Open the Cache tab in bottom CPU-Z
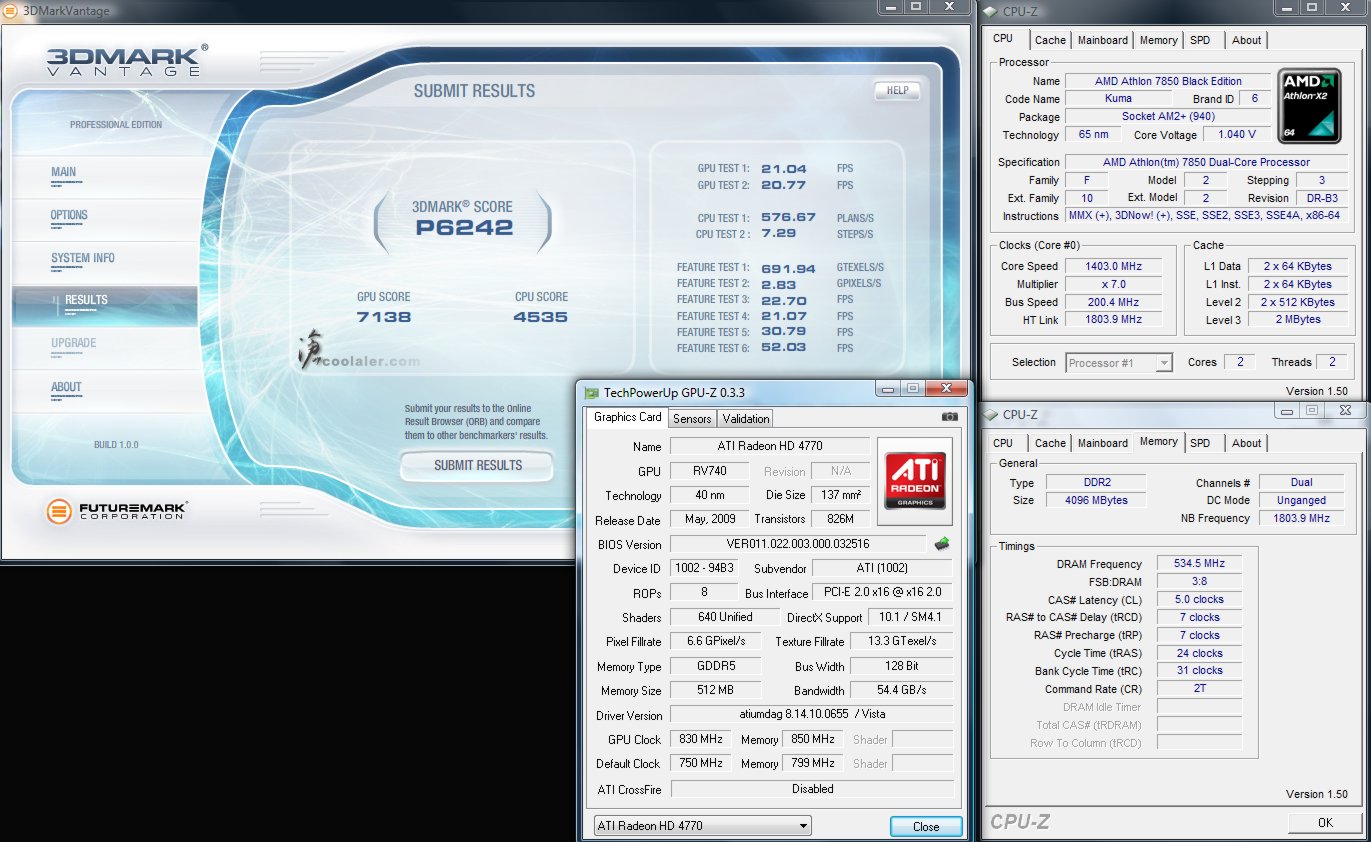 [x=1050, y=443]
